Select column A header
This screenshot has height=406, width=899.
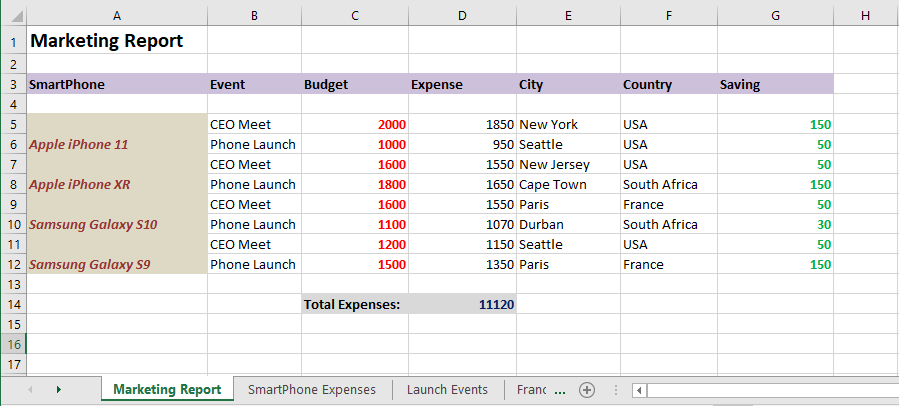[x=117, y=16]
